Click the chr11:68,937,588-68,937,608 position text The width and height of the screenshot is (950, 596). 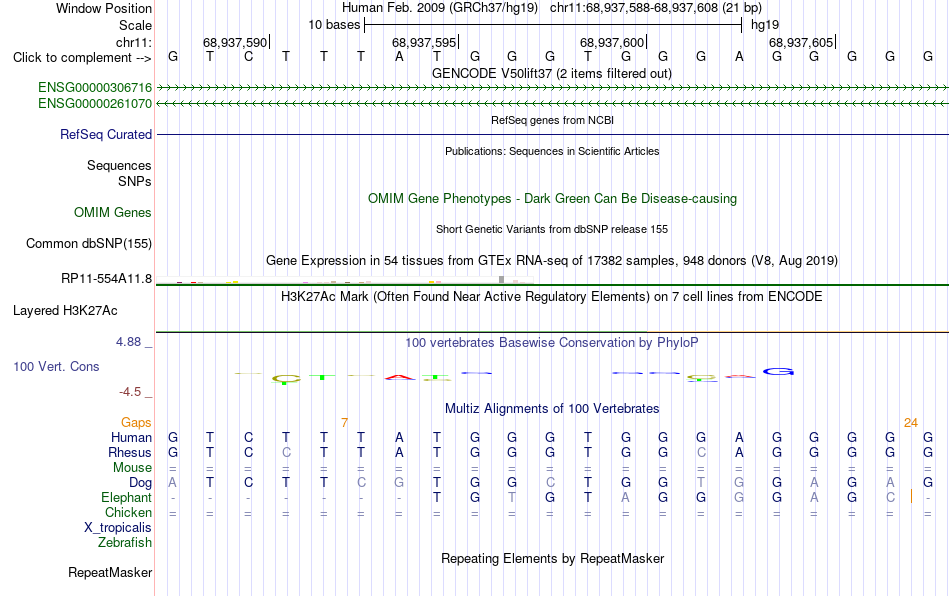pos(656,8)
